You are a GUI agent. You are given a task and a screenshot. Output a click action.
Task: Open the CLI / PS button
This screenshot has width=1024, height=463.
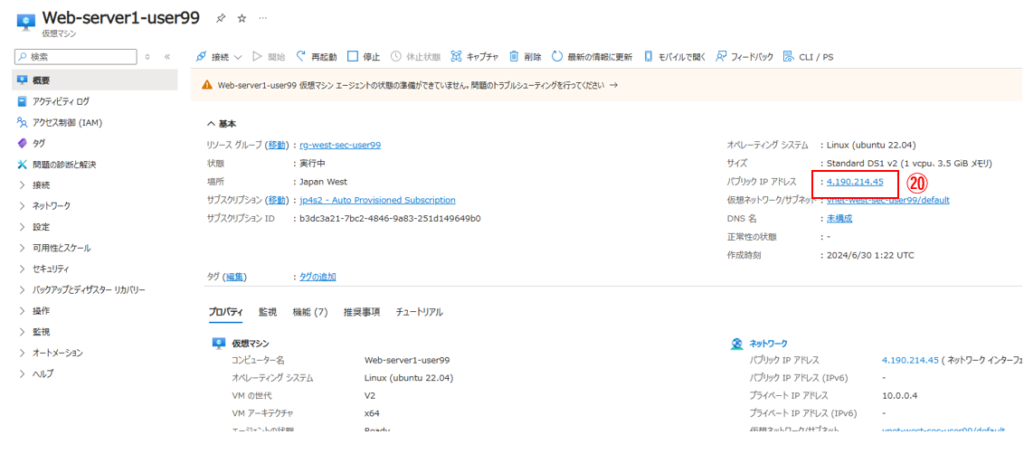coord(808,57)
